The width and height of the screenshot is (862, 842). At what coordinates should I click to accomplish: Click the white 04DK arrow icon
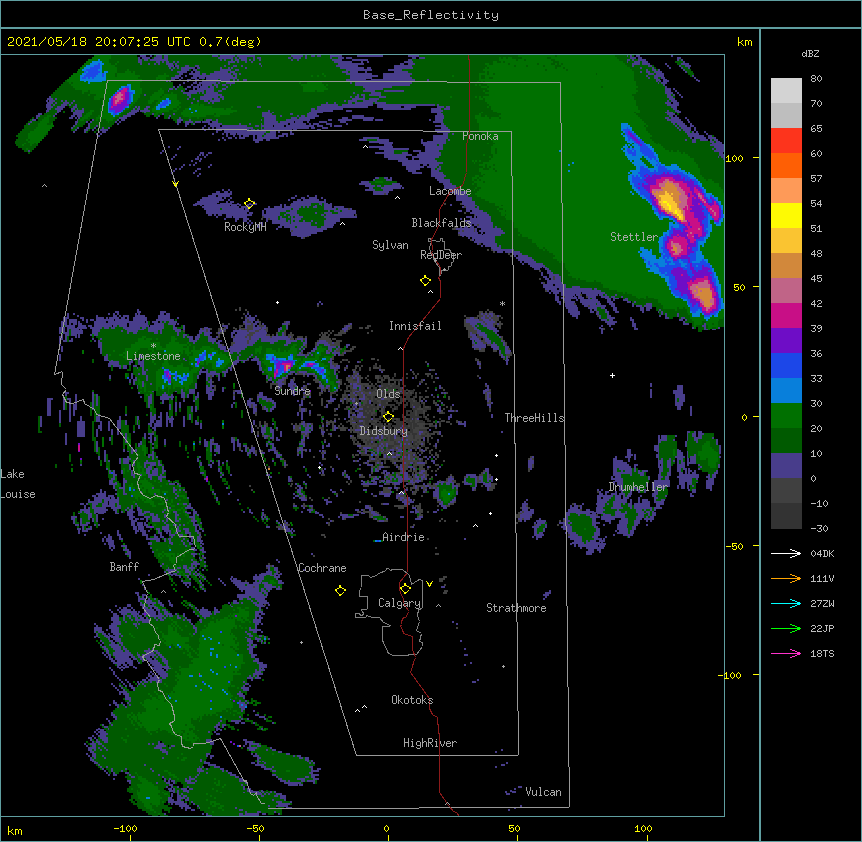786,553
